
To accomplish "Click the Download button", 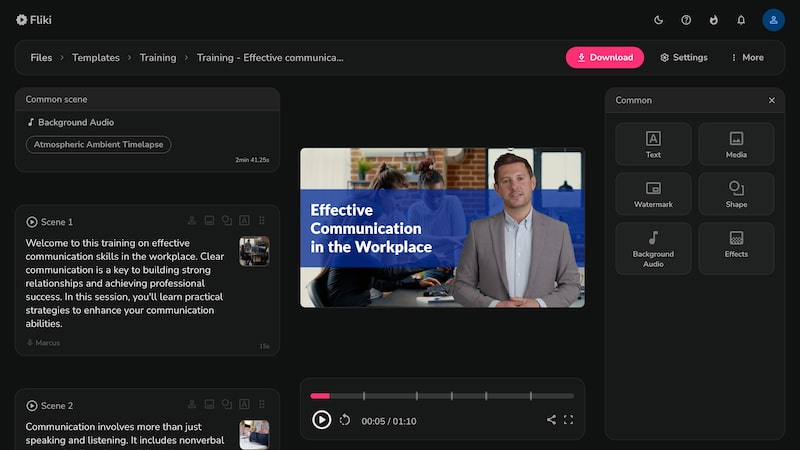I will click(605, 58).
